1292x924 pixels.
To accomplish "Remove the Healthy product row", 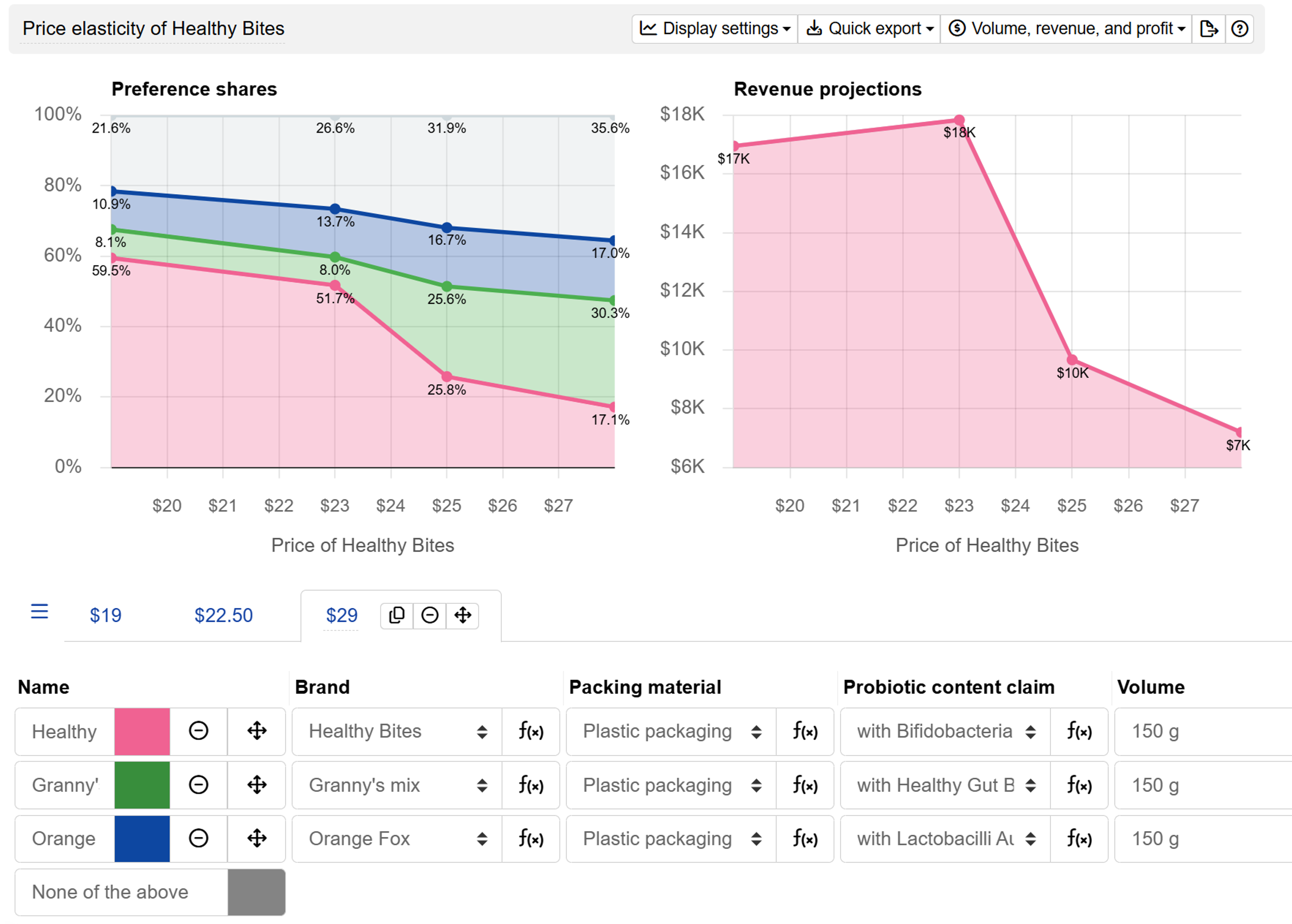I will click(x=198, y=731).
